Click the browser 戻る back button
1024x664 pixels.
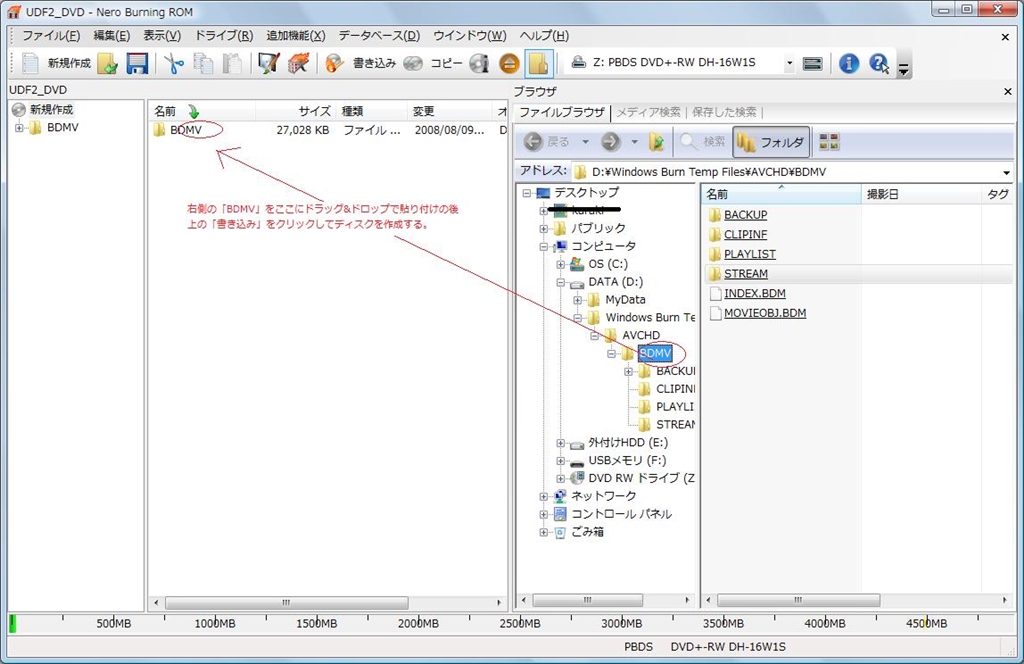tap(547, 142)
